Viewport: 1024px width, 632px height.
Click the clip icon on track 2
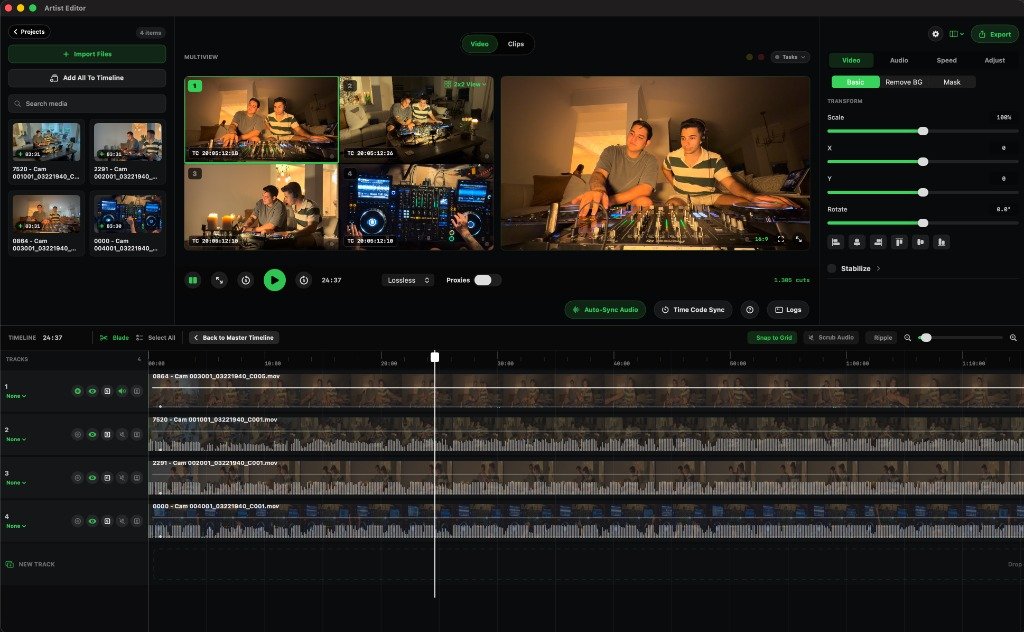[x=107, y=434]
